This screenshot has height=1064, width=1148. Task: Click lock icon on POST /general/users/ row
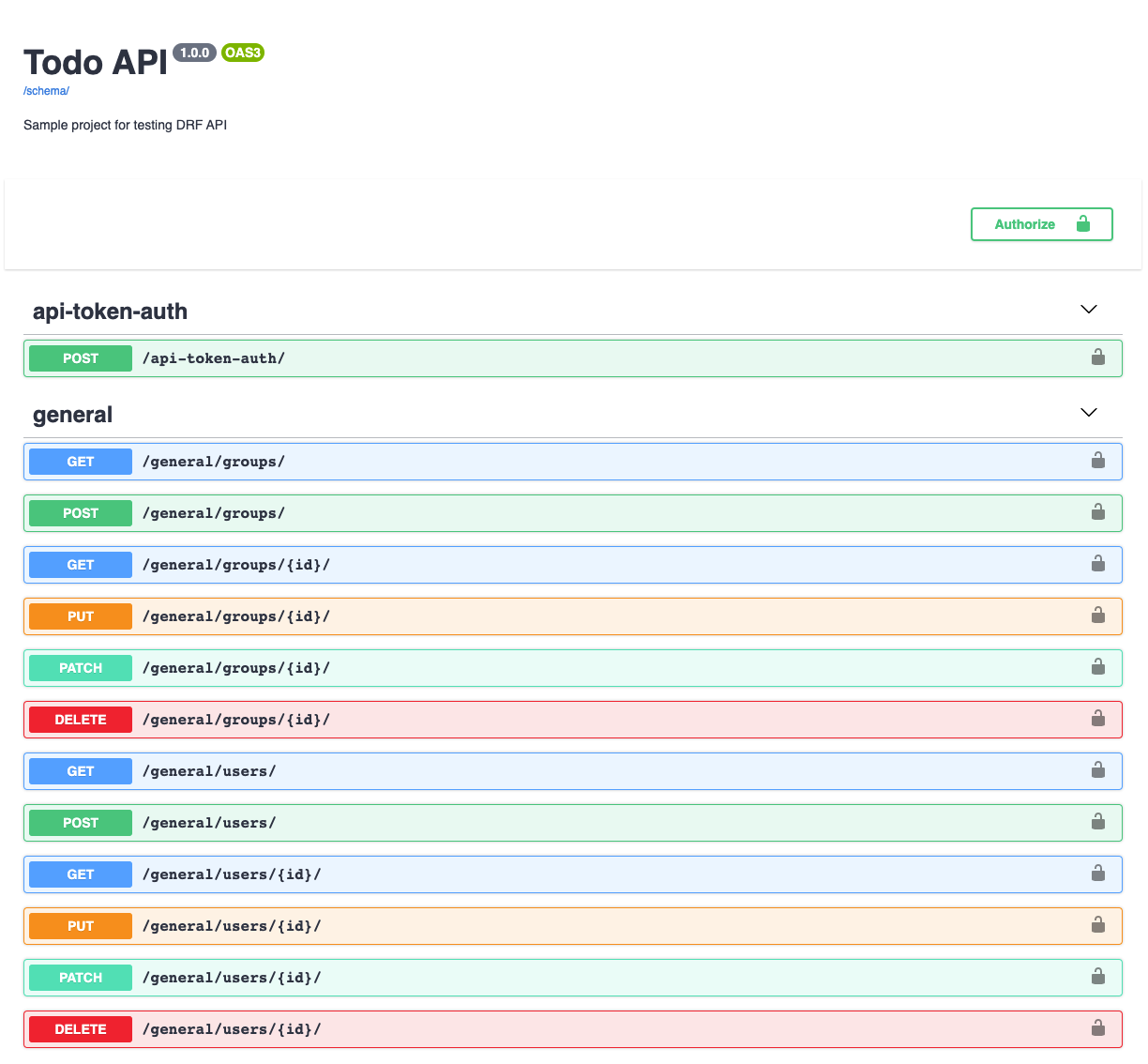tap(1097, 822)
